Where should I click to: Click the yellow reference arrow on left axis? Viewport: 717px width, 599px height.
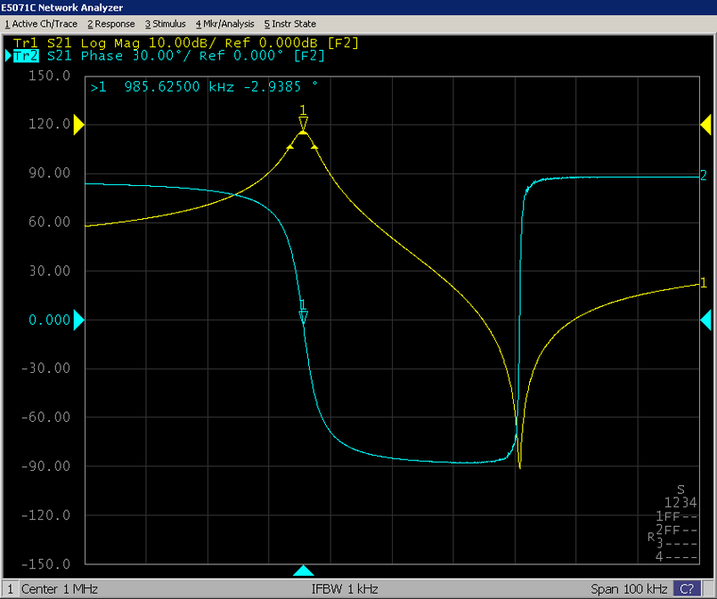pos(80,124)
